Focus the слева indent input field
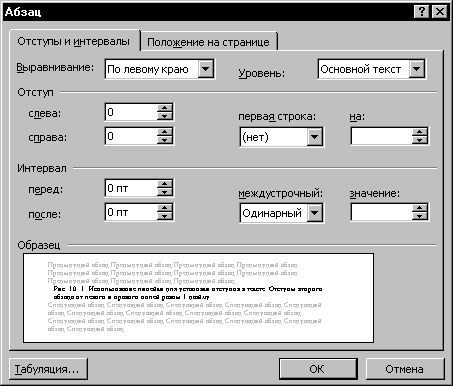This screenshot has height=386, width=453. (131, 112)
